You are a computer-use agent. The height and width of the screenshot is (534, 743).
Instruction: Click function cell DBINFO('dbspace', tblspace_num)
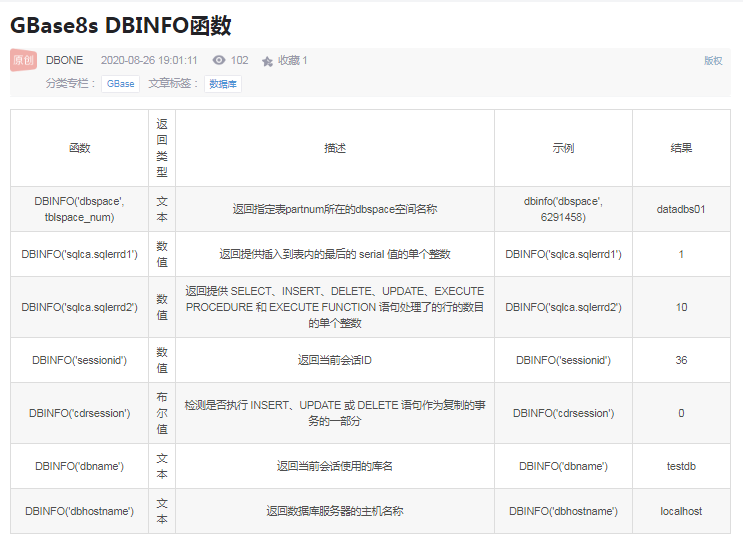click(x=80, y=209)
